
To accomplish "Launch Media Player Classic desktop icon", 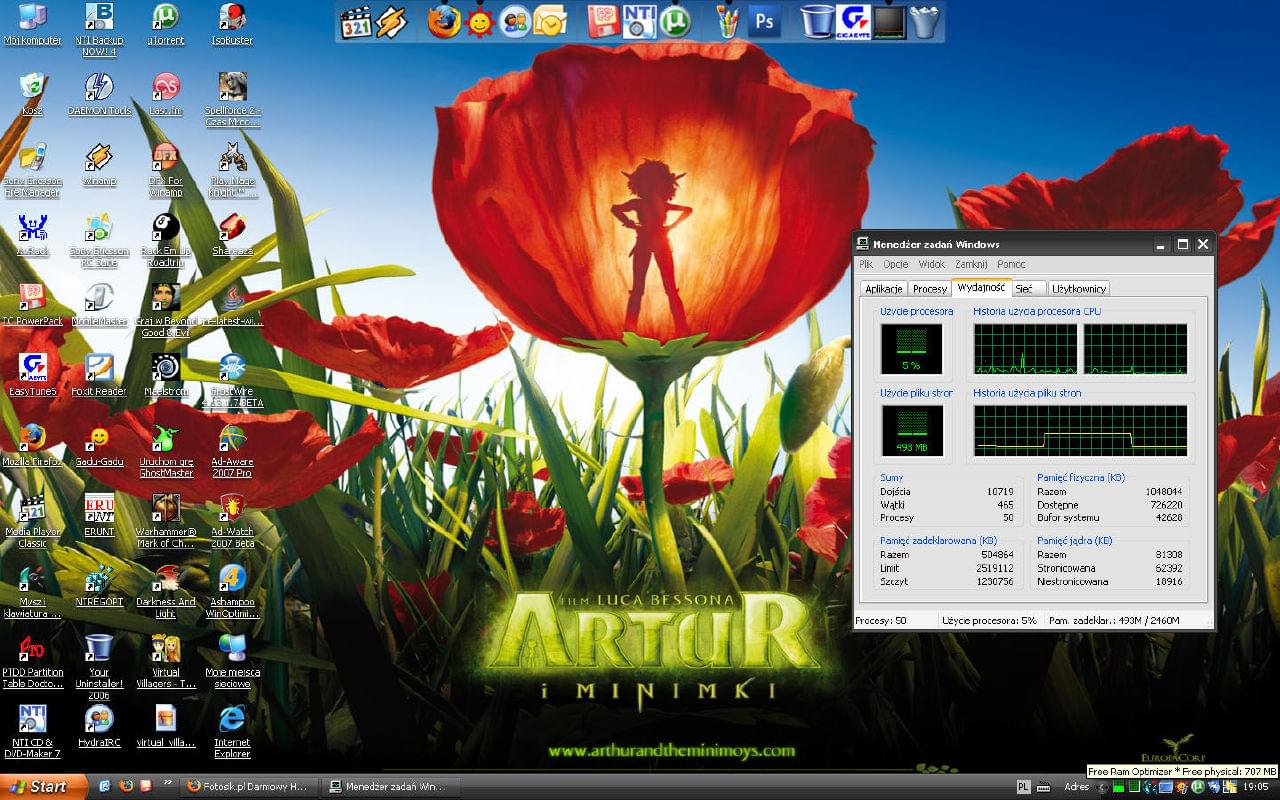I will 32,520.
